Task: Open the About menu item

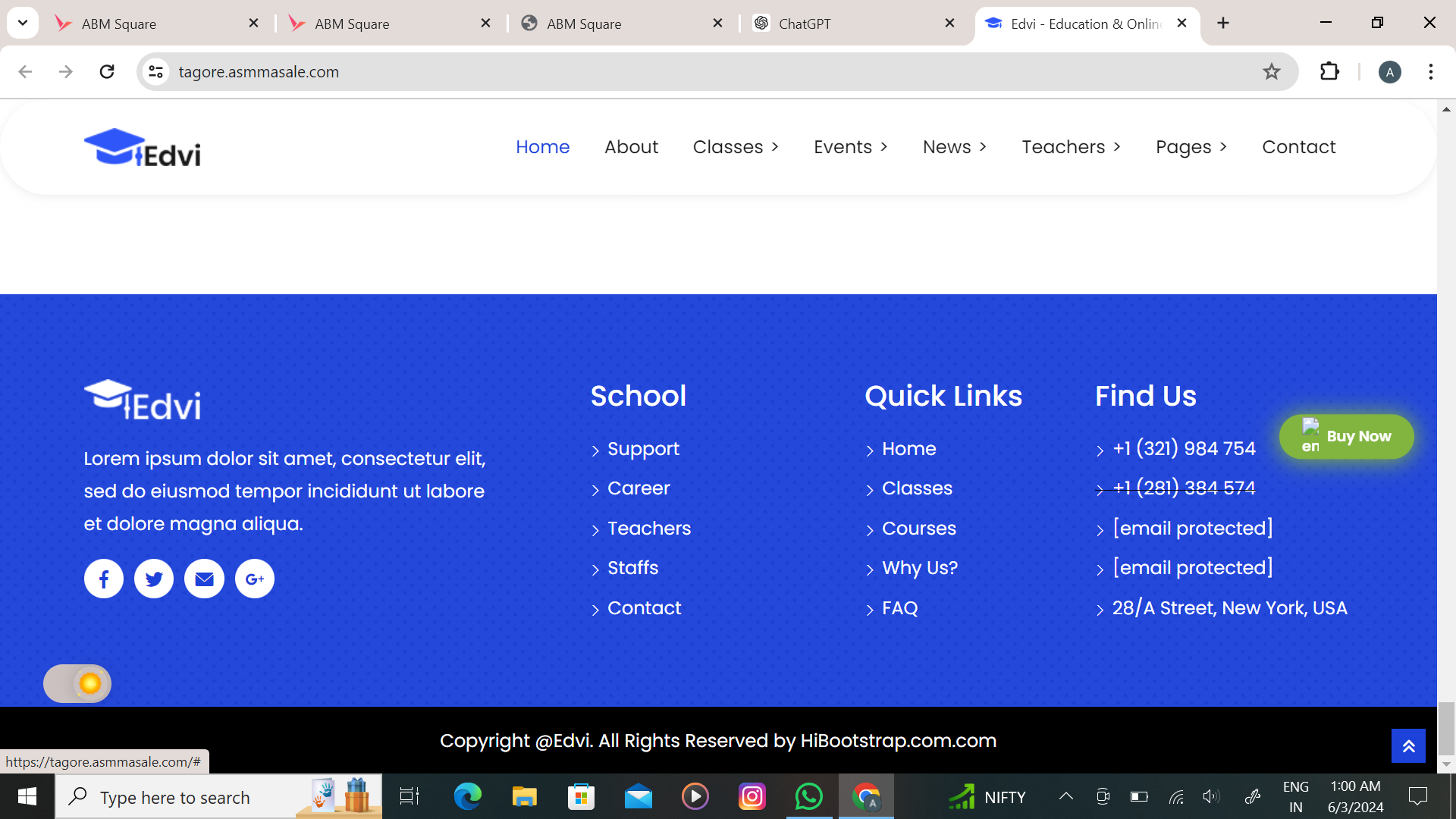Action: pos(631,147)
